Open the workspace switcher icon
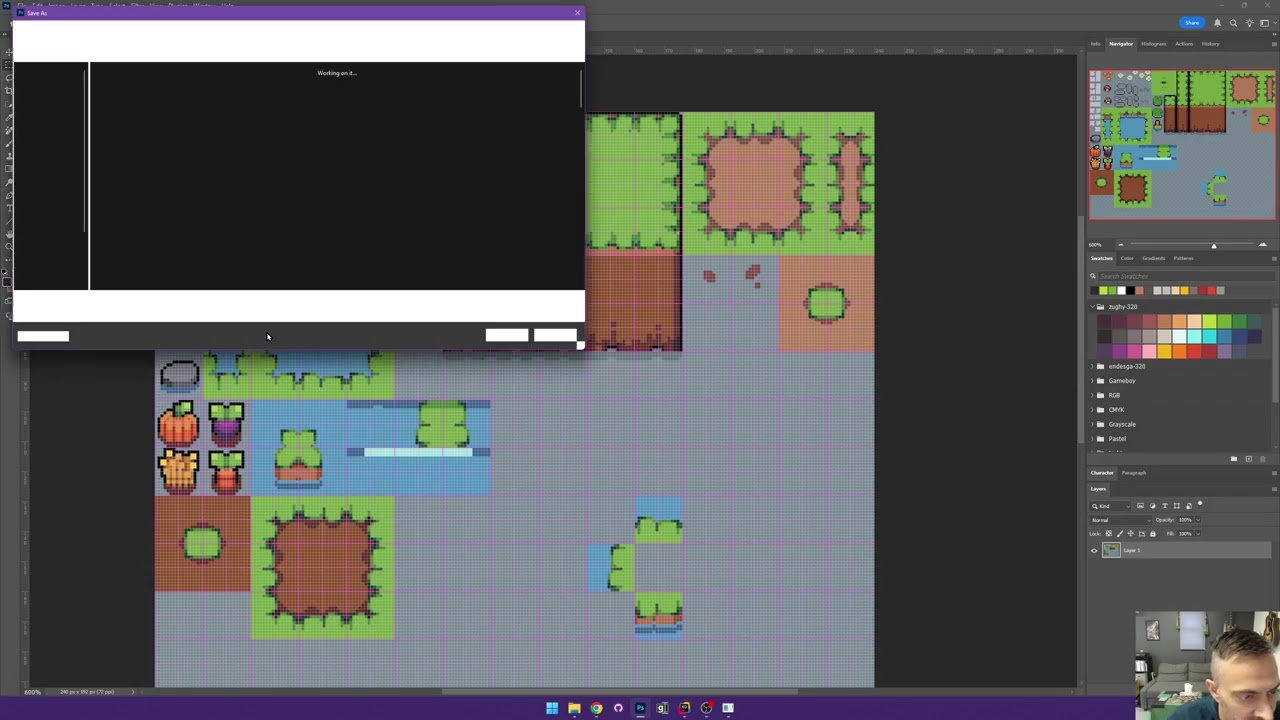Viewport: 1280px width, 720px height. (1264, 23)
